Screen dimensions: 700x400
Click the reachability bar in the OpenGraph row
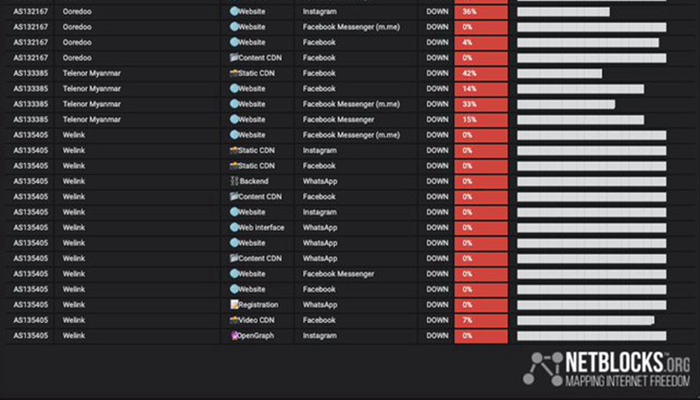tap(591, 336)
